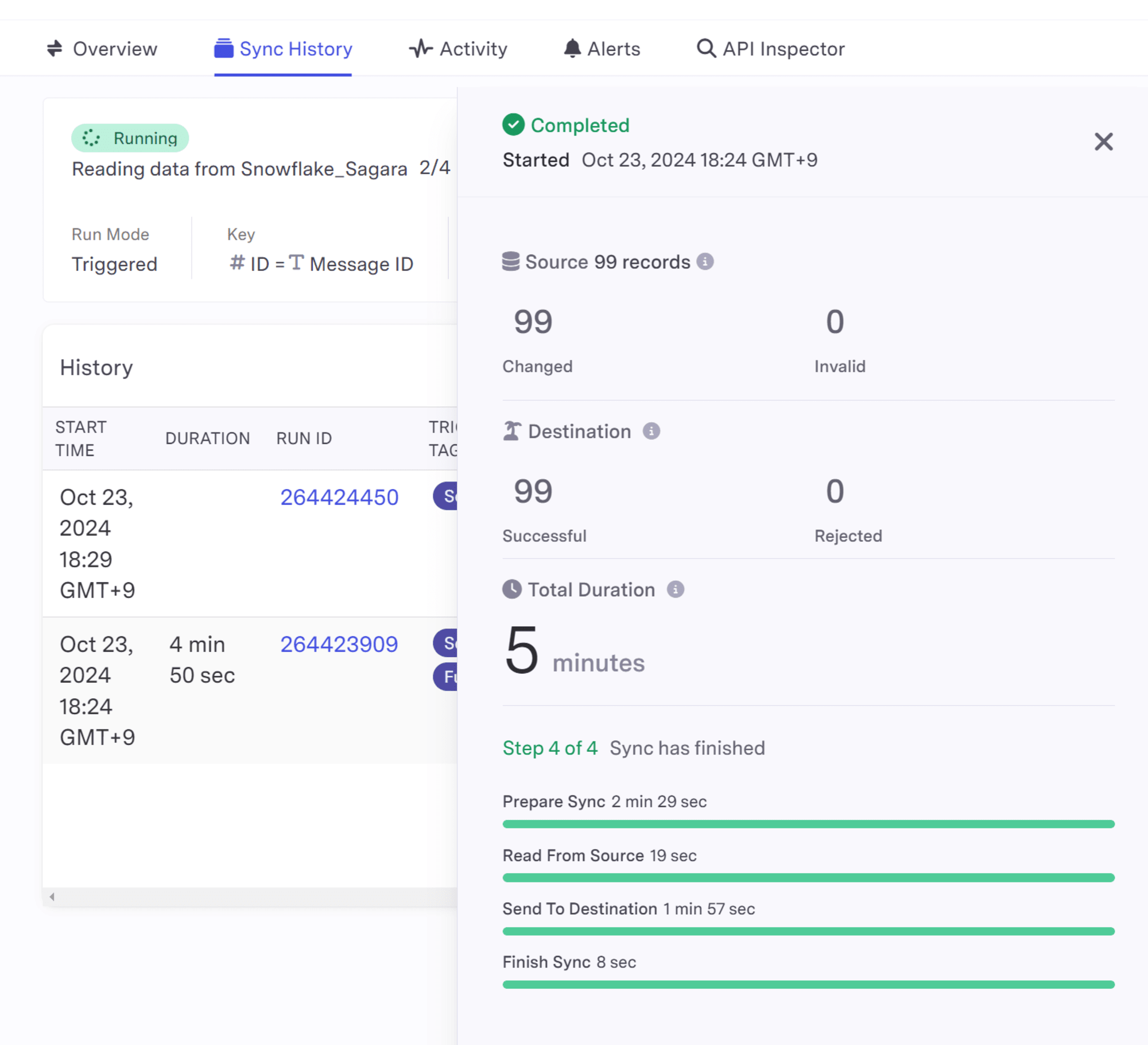The image size is (1148, 1045).
Task: Click the Successful count 99
Action: click(x=533, y=491)
